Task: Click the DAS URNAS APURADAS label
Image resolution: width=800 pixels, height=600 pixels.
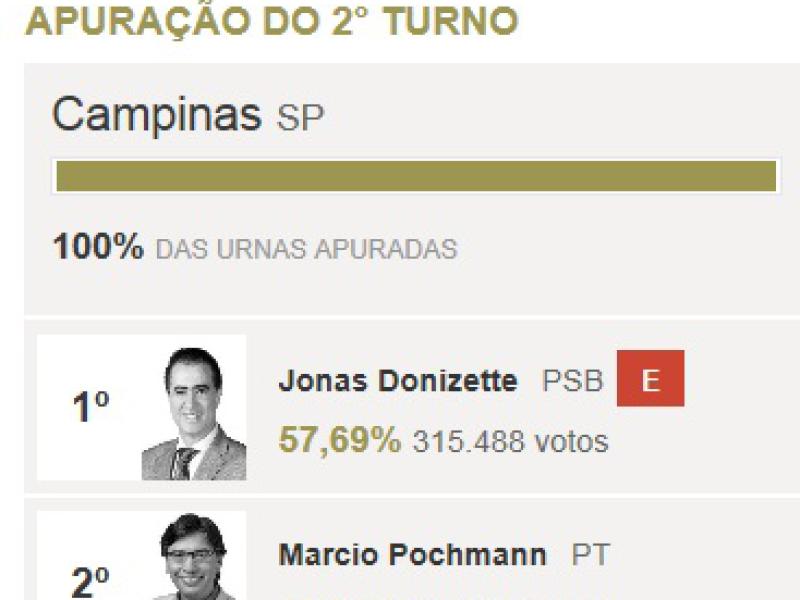Action: (306, 249)
